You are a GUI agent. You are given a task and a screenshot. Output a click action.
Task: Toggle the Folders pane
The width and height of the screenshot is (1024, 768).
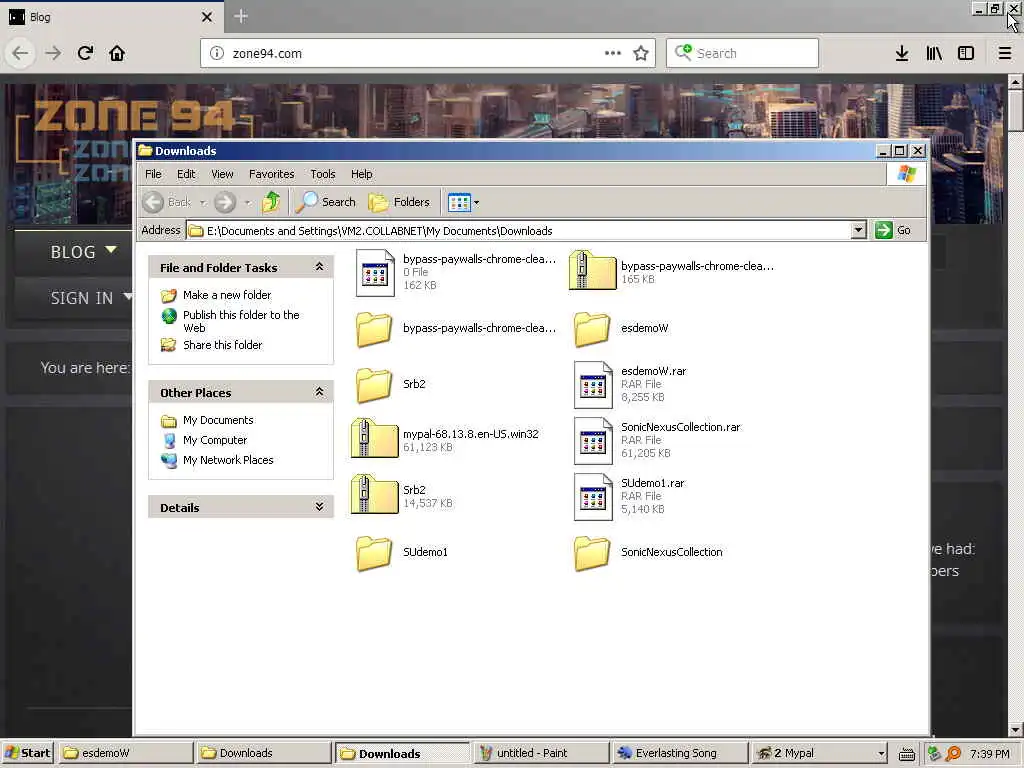tap(399, 202)
